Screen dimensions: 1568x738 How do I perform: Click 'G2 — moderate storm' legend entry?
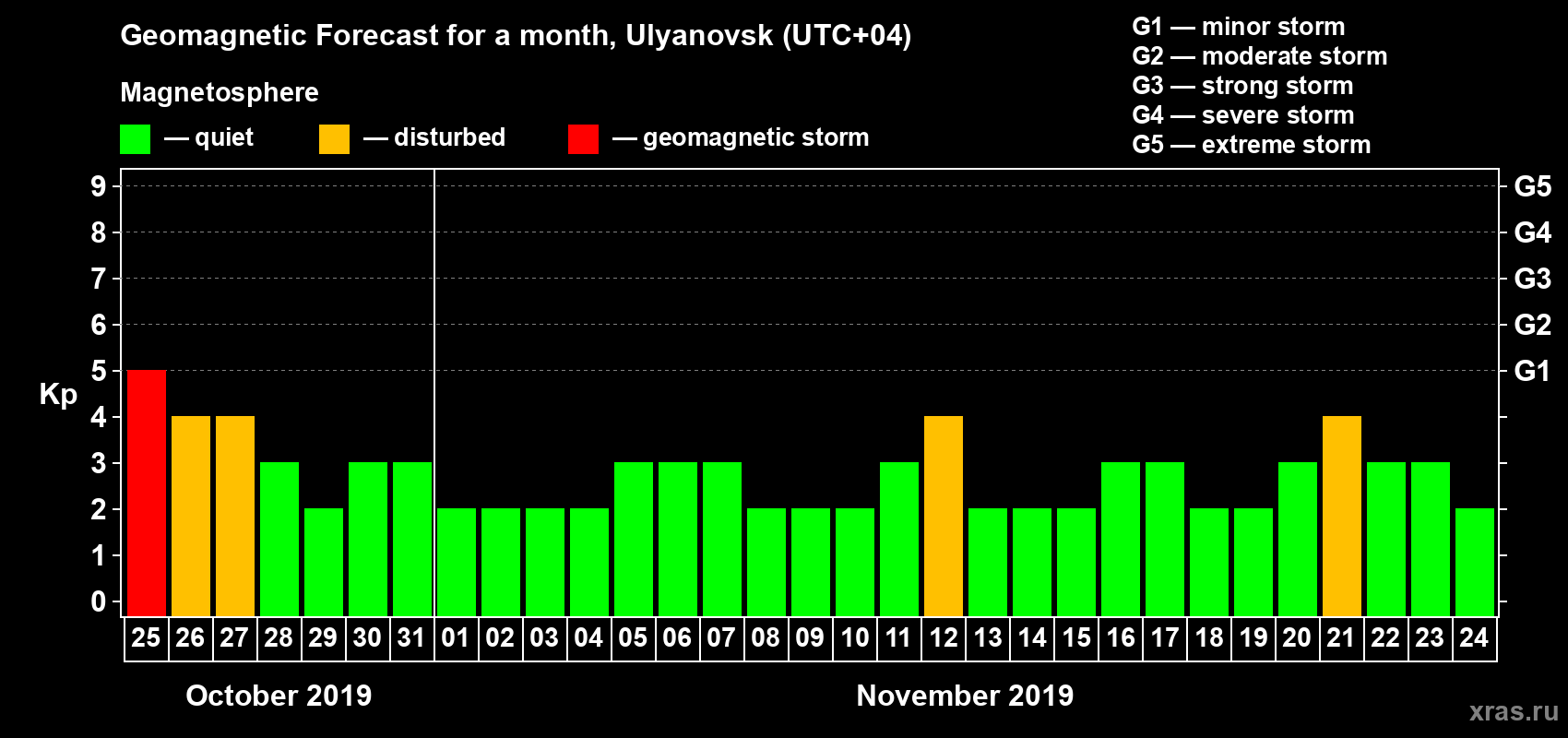click(x=1260, y=56)
